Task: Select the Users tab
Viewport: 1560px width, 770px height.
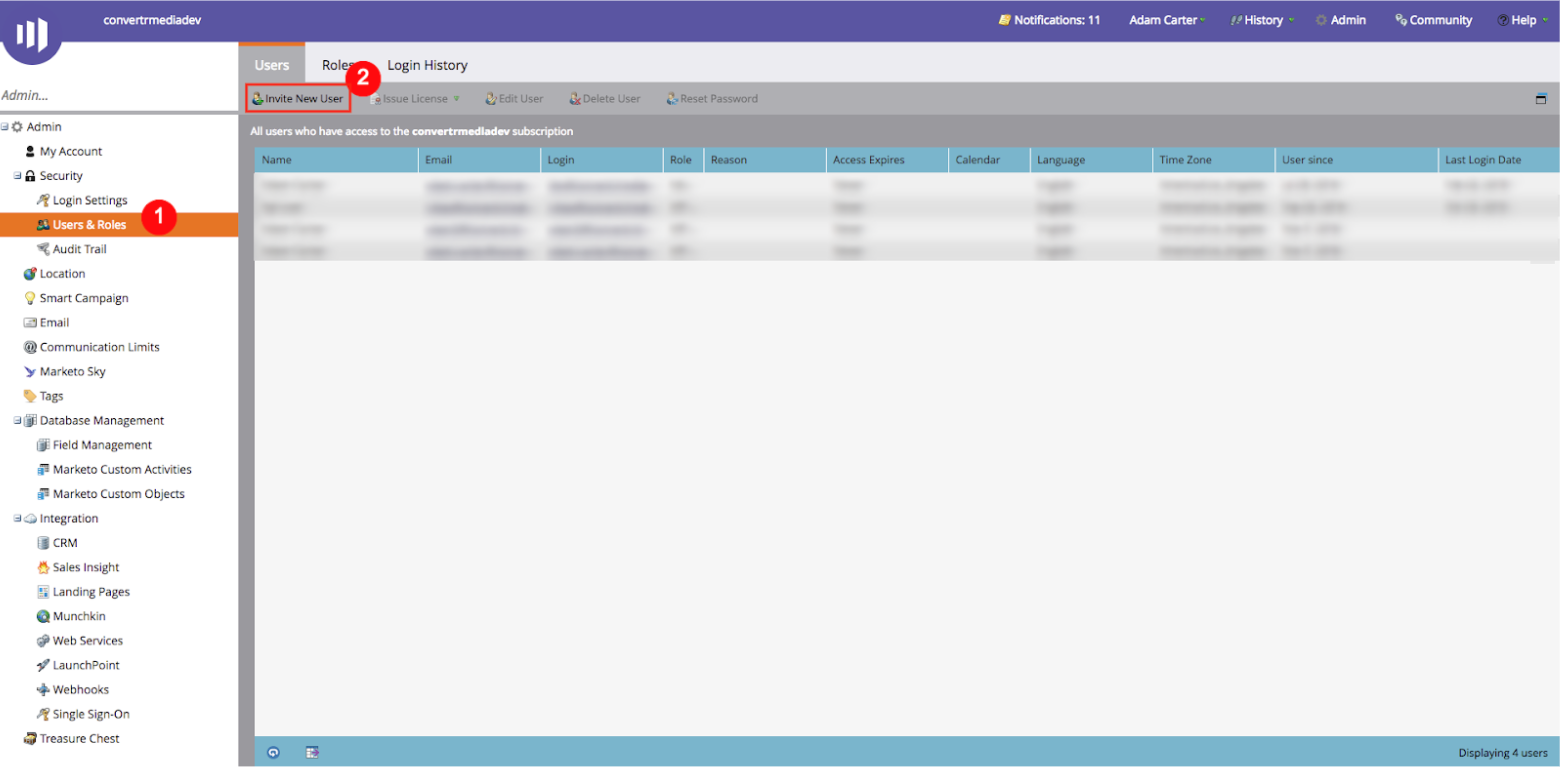Action: (x=272, y=65)
